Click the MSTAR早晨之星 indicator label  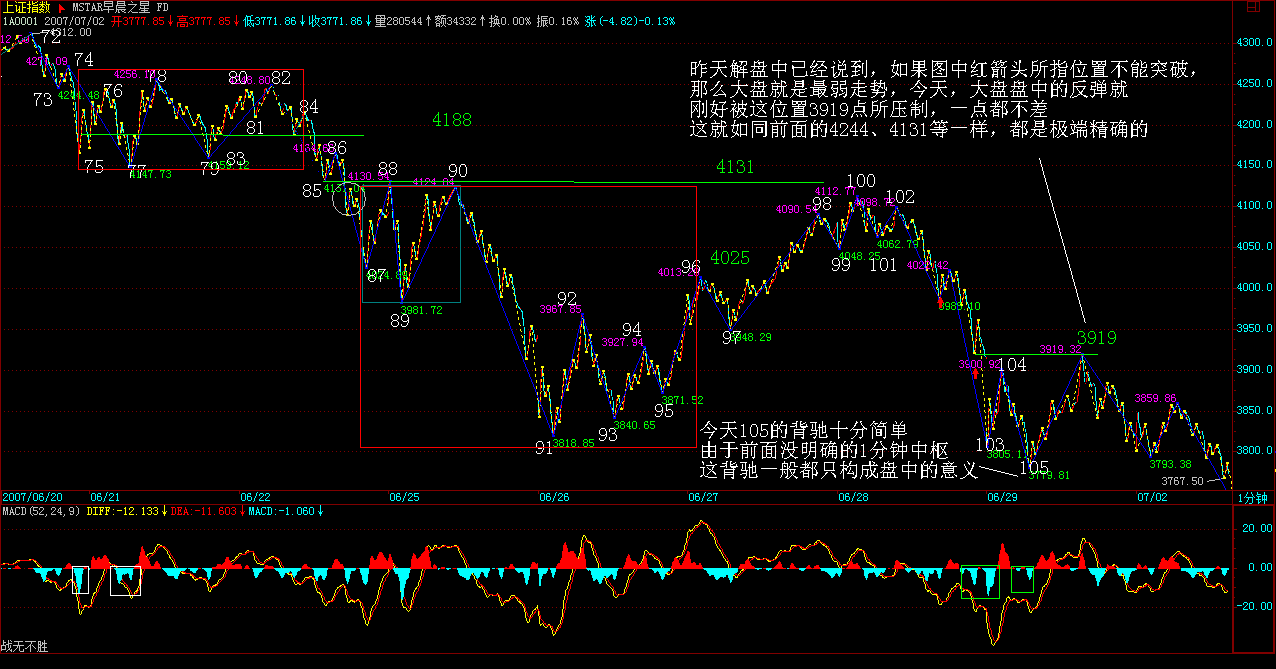(x=109, y=7)
